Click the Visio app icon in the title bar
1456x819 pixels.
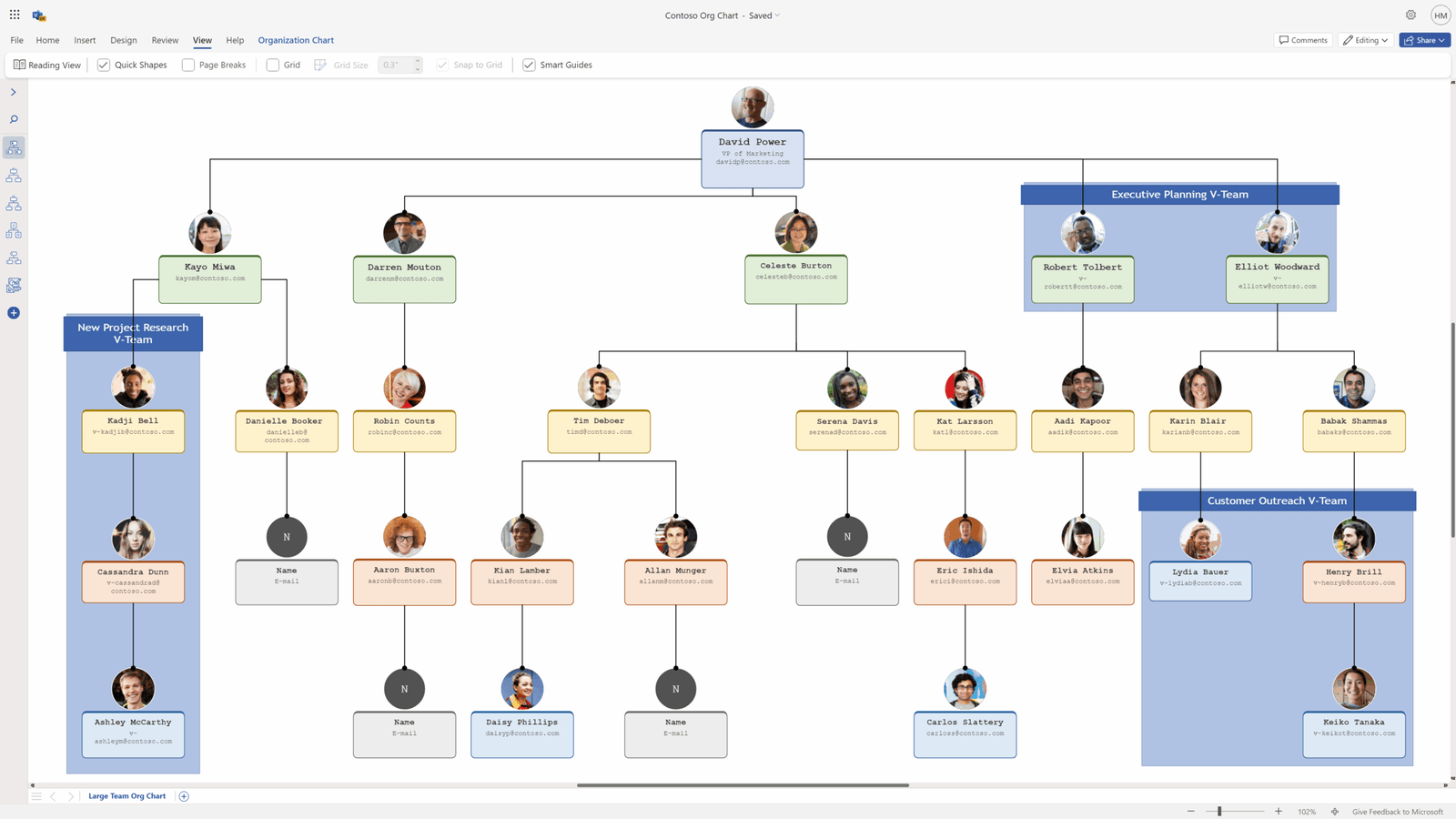tap(38, 15)
